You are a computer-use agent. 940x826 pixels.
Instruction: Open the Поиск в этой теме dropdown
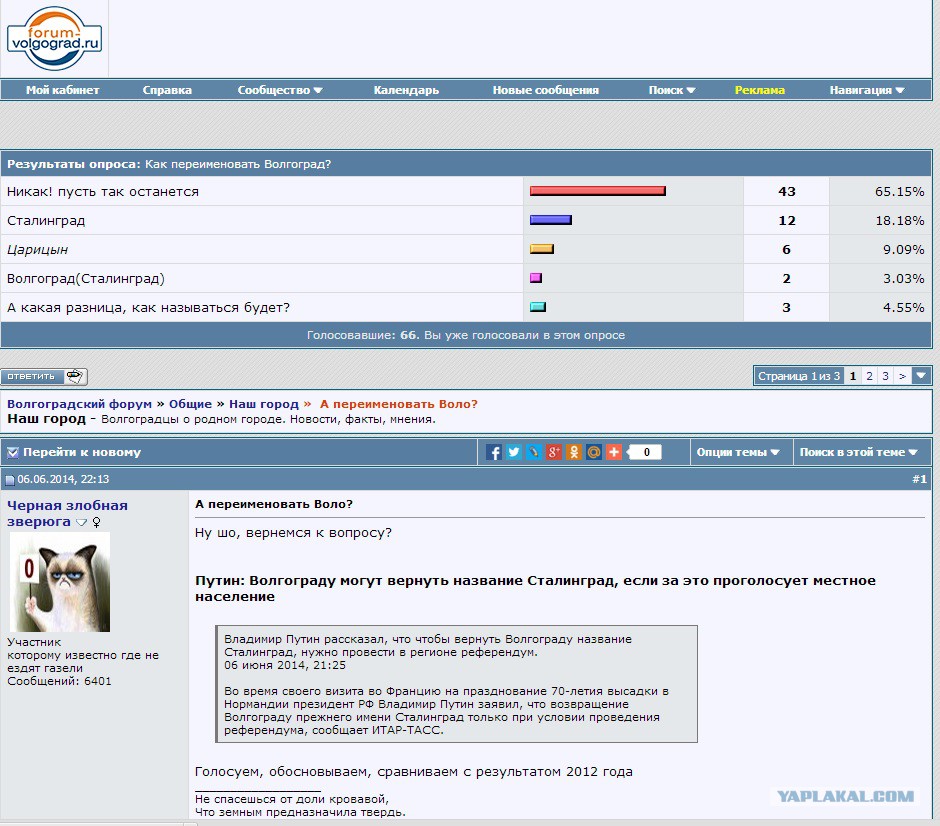(858, 453)
